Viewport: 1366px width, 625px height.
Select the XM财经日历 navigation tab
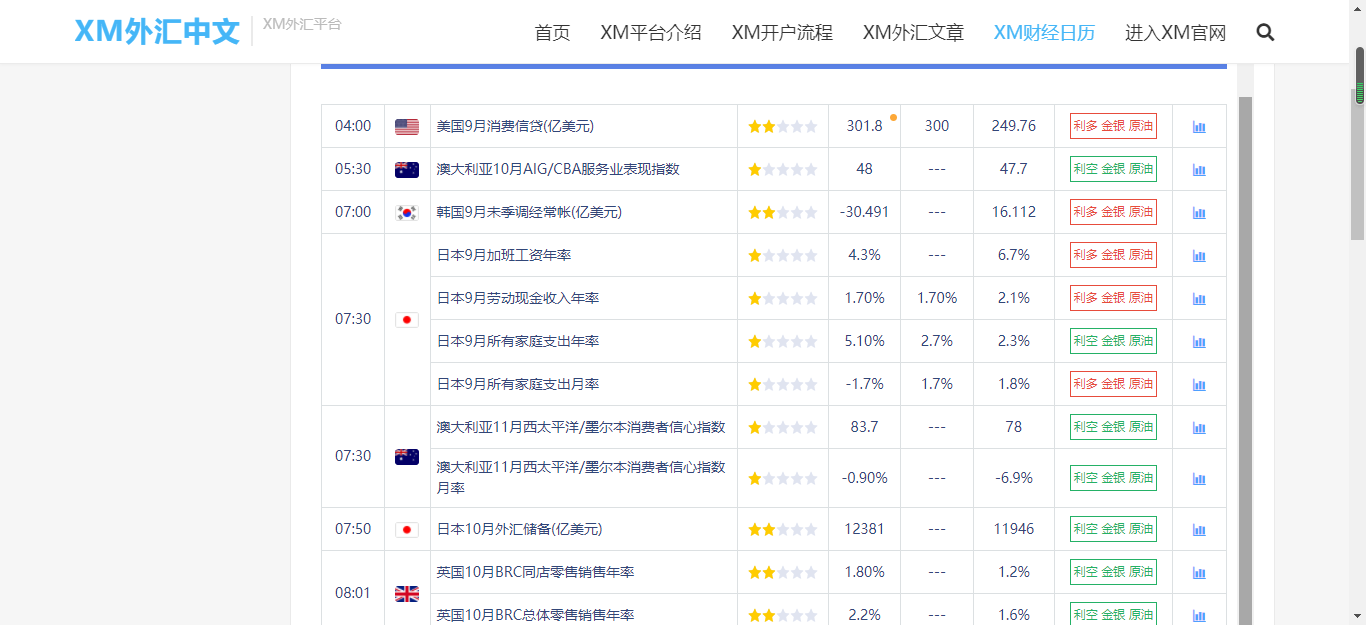click(x=1044, y=32)
